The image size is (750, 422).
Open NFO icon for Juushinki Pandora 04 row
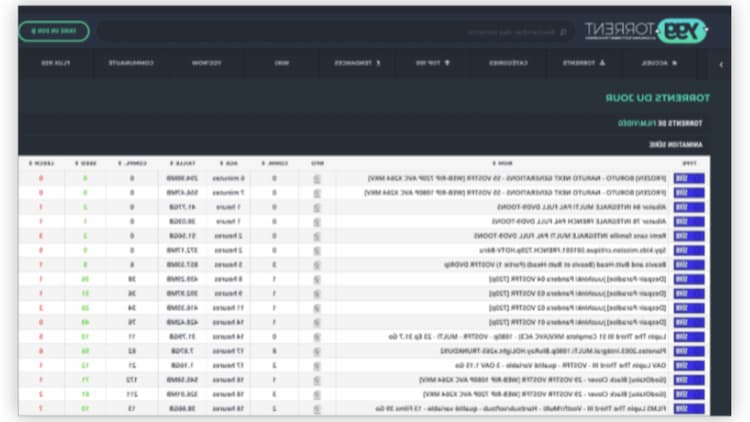point(316,279)
